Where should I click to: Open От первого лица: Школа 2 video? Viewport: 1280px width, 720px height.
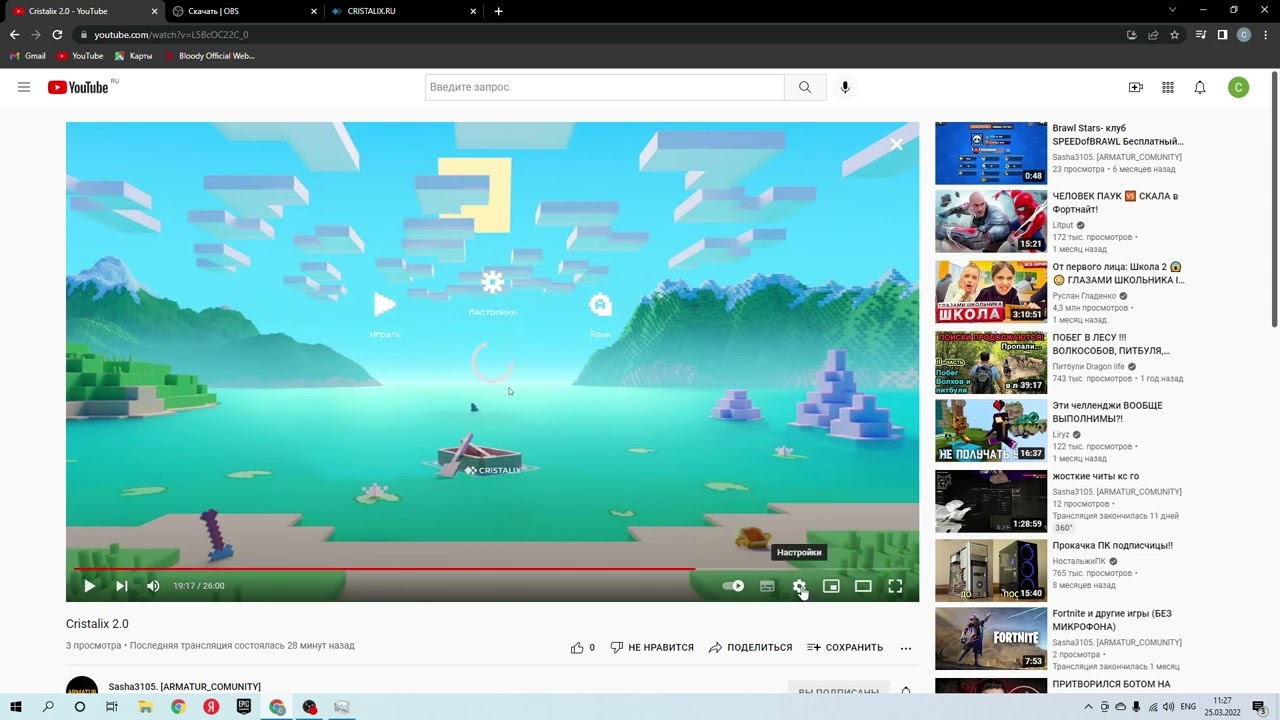(x=1118, y=273)
